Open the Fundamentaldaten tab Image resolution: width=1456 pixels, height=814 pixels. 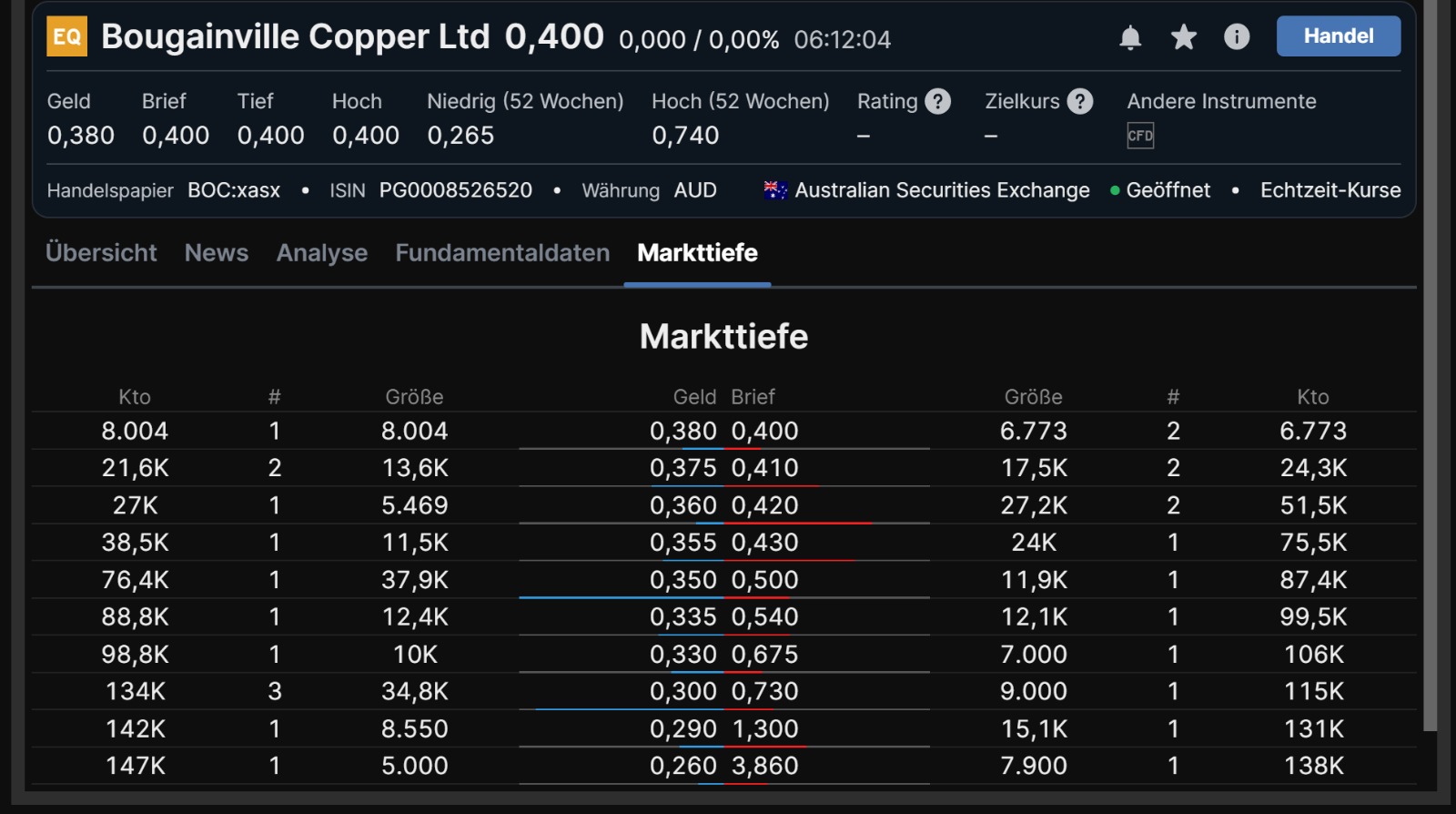coord(502,253)
